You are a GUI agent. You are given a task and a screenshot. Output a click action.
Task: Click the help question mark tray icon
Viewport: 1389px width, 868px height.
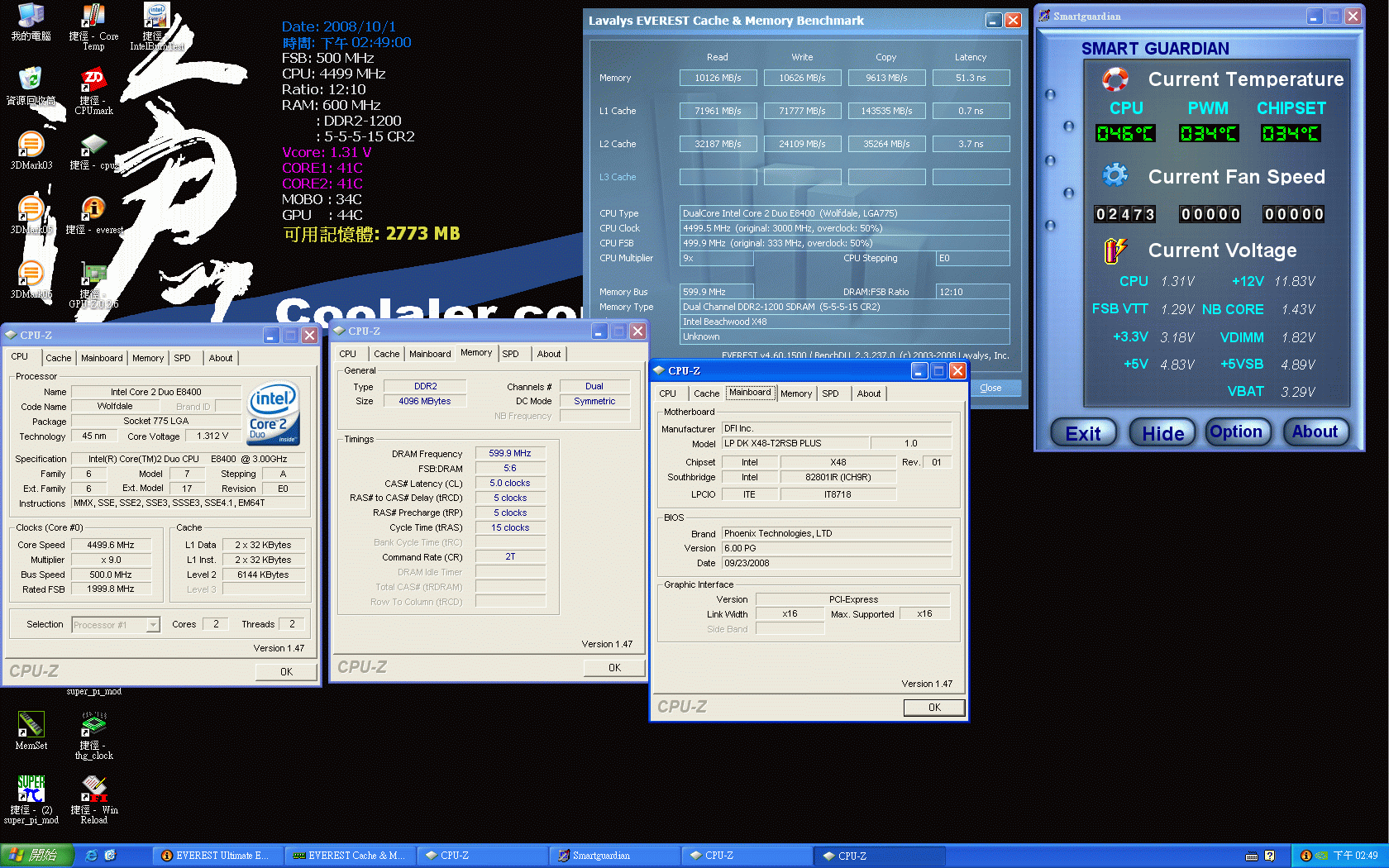(x=1269, y=856)
